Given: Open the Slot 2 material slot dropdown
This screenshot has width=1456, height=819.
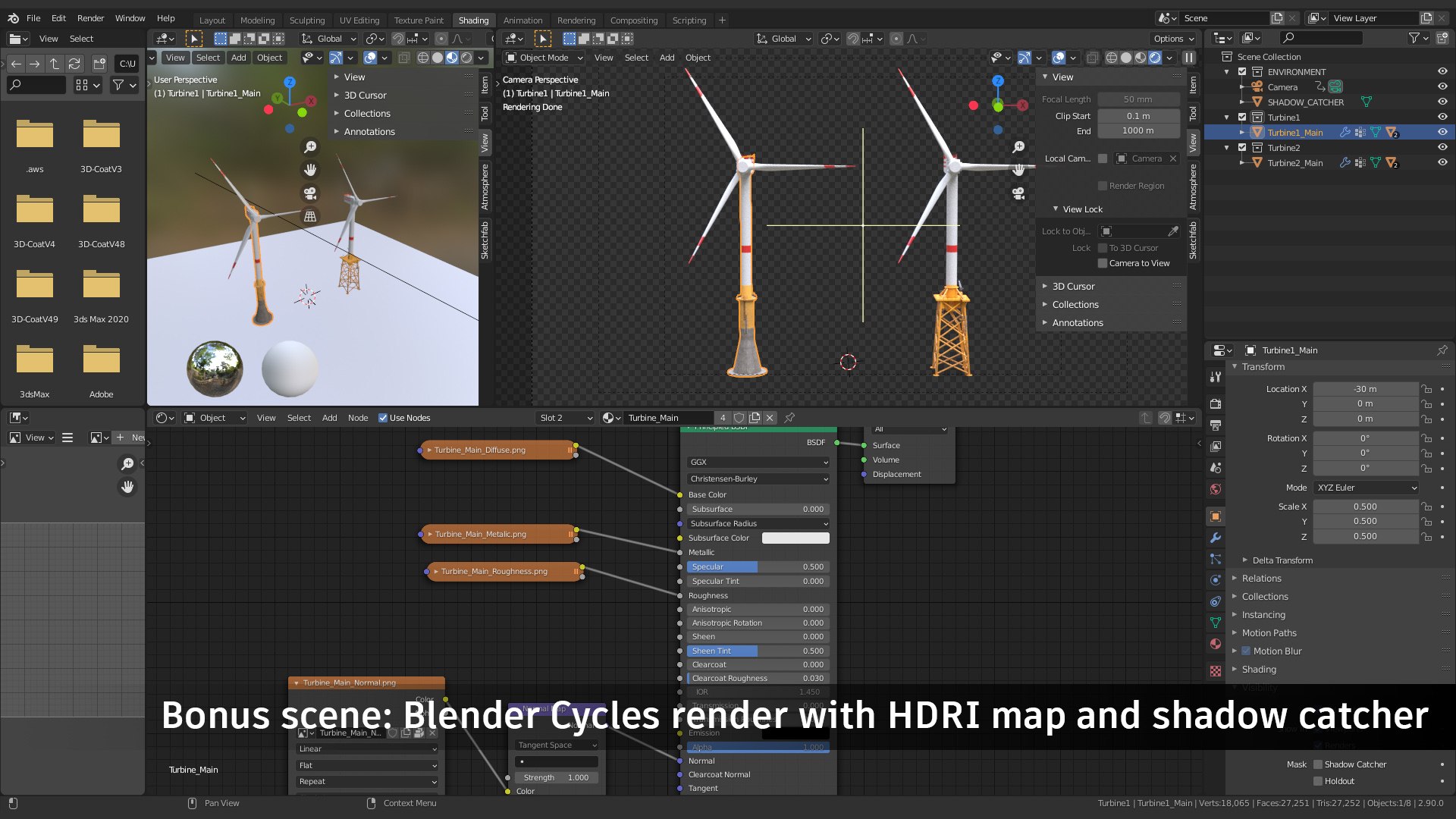Looking at the screenshot, I should 566,418.
